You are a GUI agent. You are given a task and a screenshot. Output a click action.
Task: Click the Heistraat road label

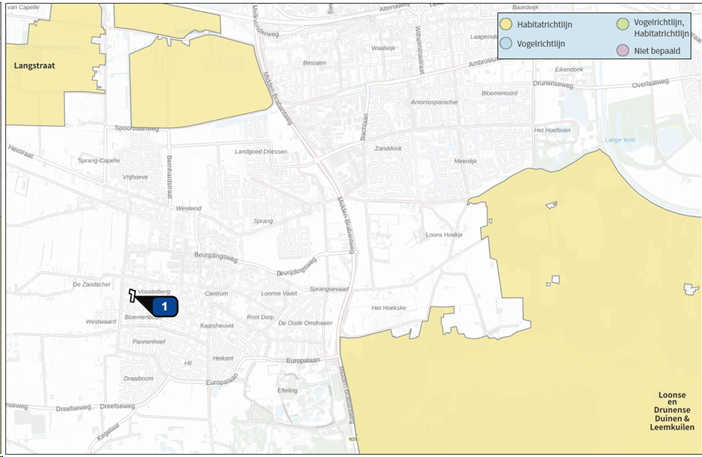coord(21,152)
